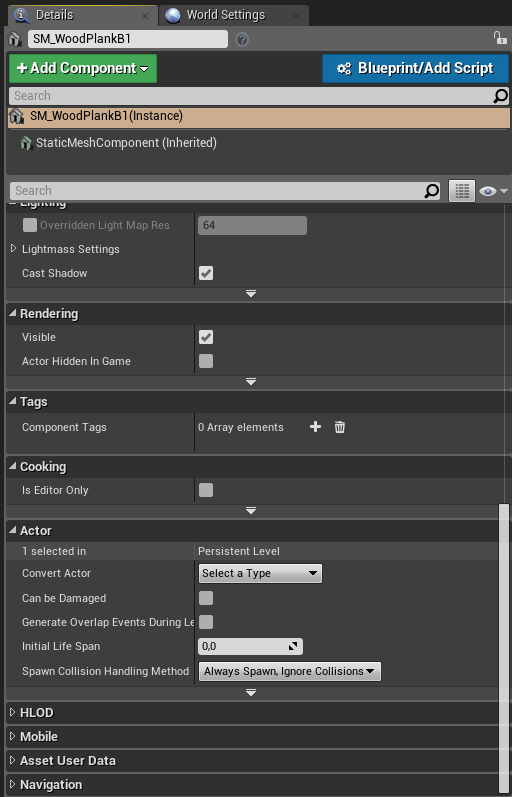512x797 pixels.
Task: Click the search magnifier in component search
Action: [x=500, y=96]
